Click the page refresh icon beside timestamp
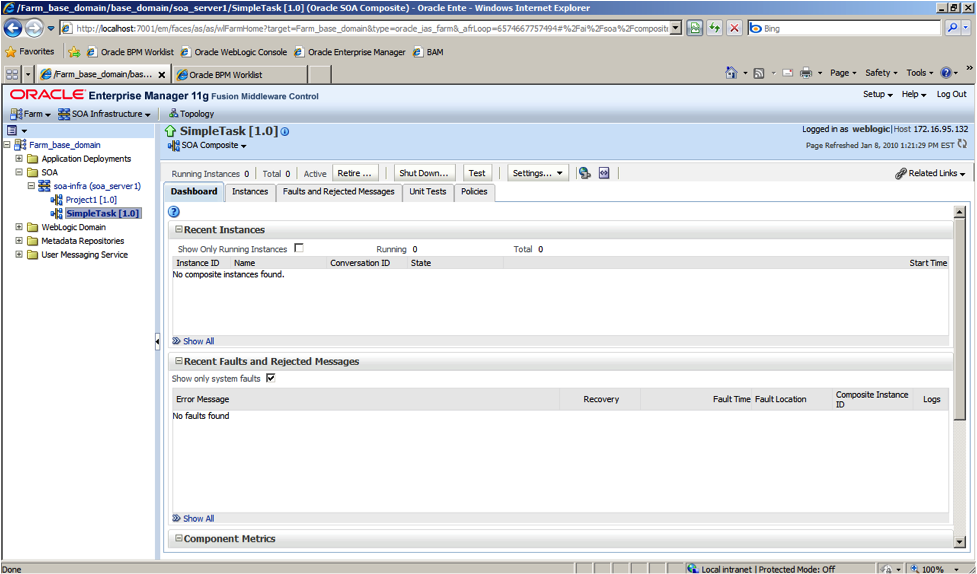The width and height of the screenshot is (977, 574). pyautogui.click(x=962, y=145)
